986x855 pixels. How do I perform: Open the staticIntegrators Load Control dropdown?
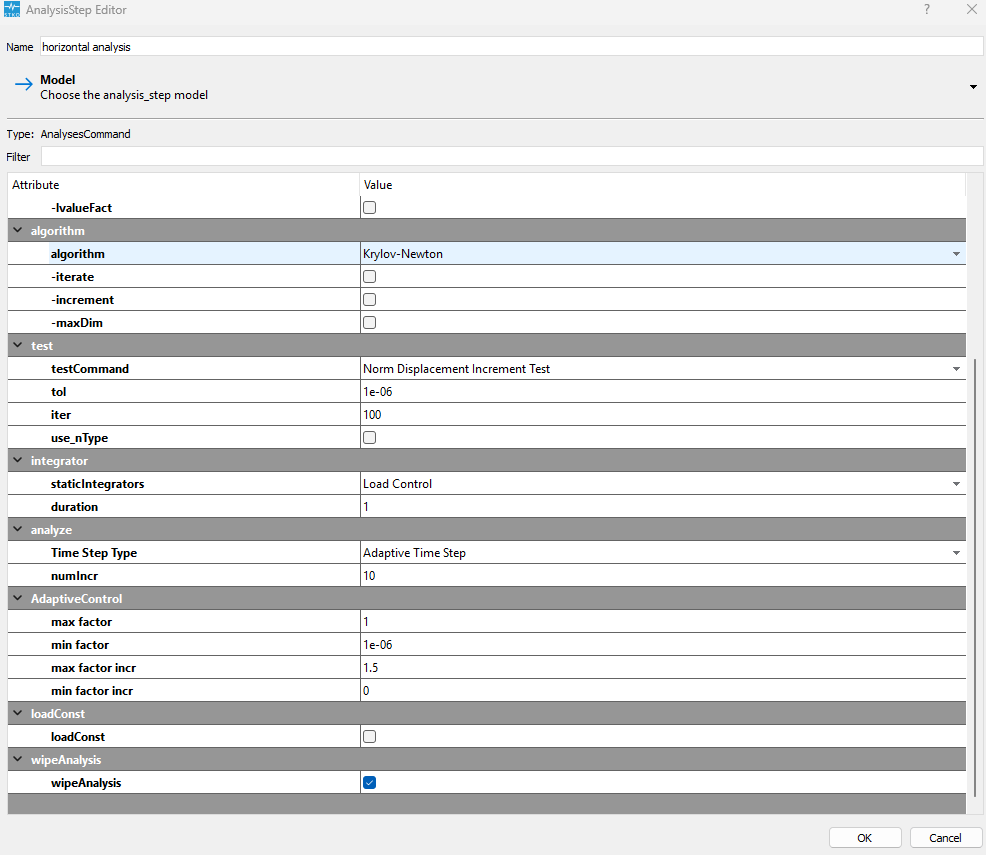pyautogui.click(x=956, y=484)
